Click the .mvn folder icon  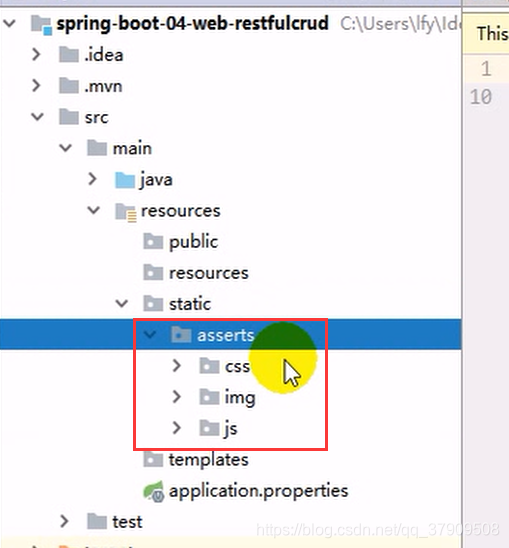(x=69, y=86)
